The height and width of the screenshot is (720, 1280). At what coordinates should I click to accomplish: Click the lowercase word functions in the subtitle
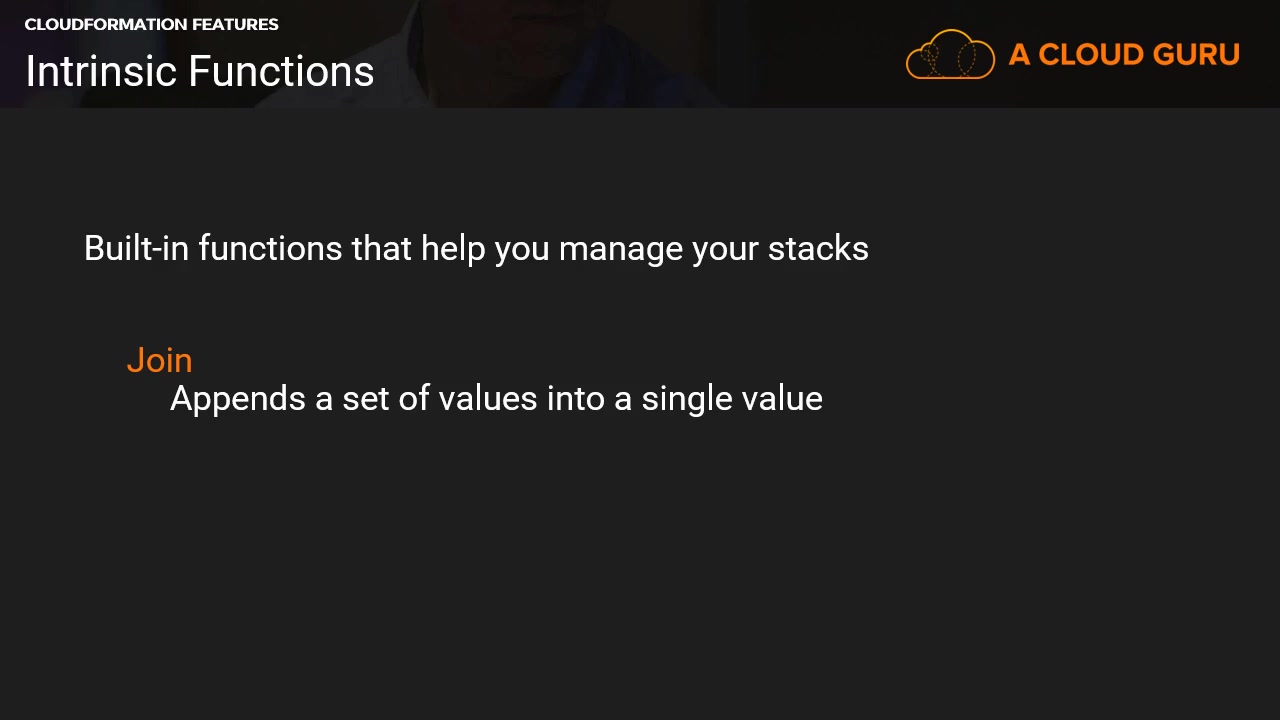270,248
